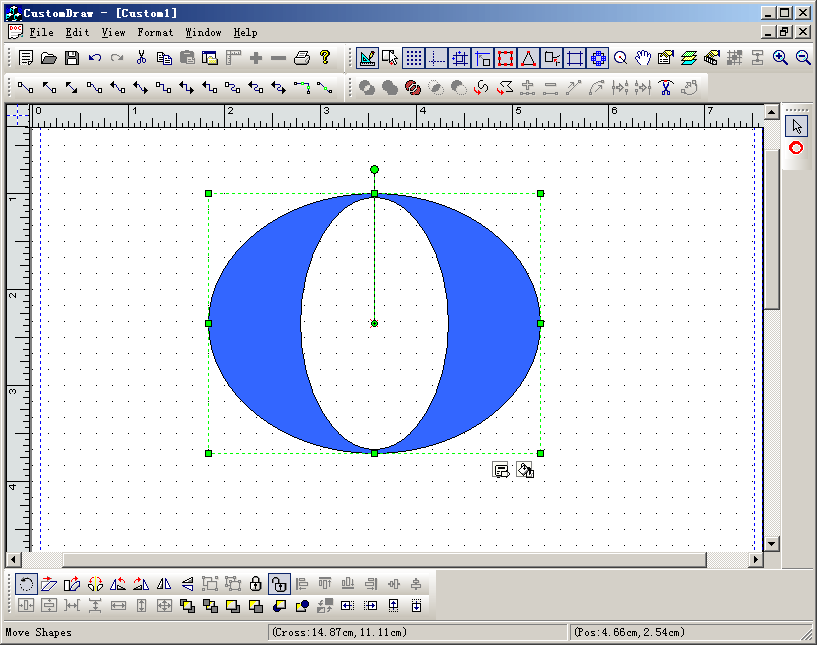Print the drawing
This screenshot has width=817, height=645.
pyautogui.click(x=302, y=58)
